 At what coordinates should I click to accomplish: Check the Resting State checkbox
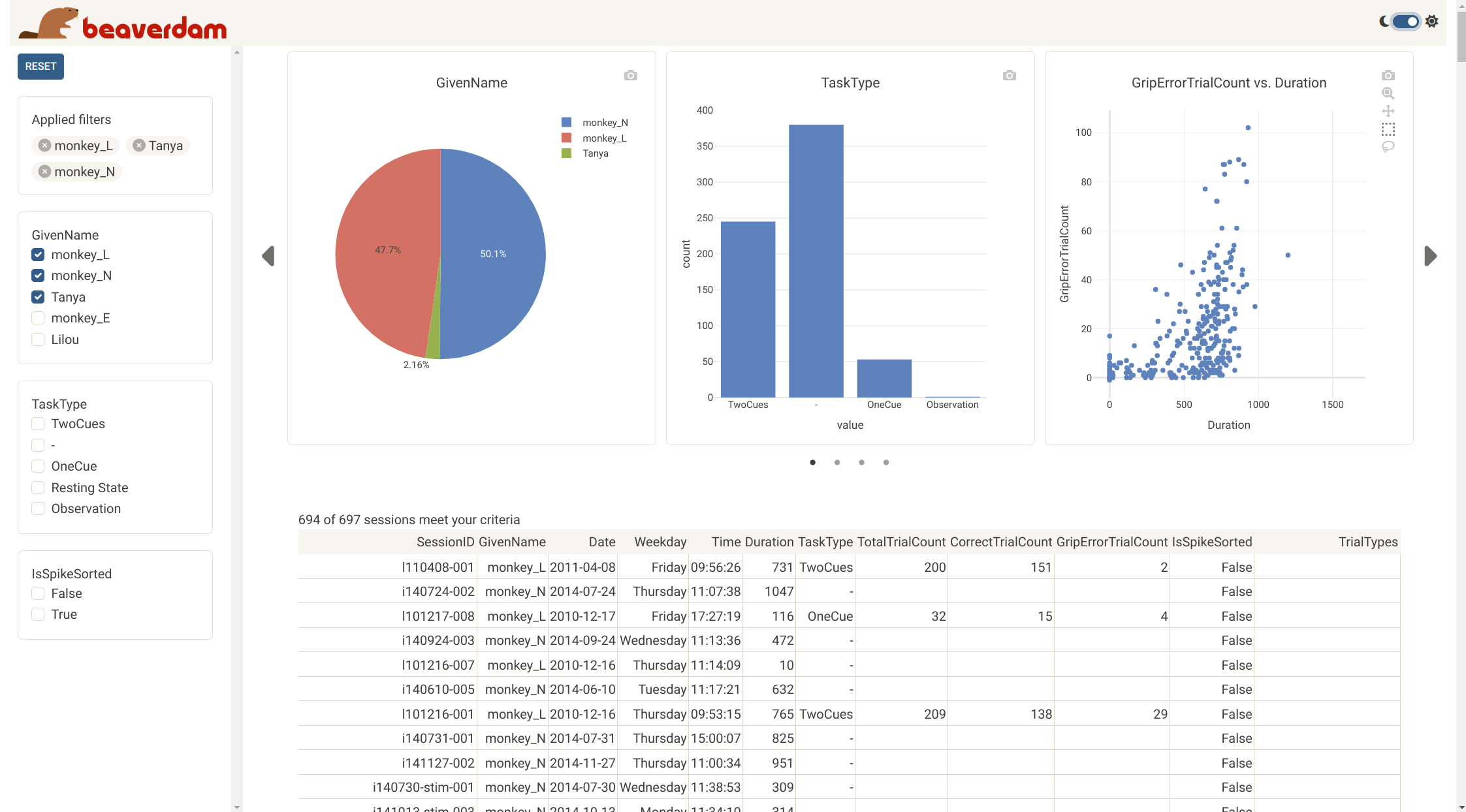pyautogui.click(x=38, y=488)
